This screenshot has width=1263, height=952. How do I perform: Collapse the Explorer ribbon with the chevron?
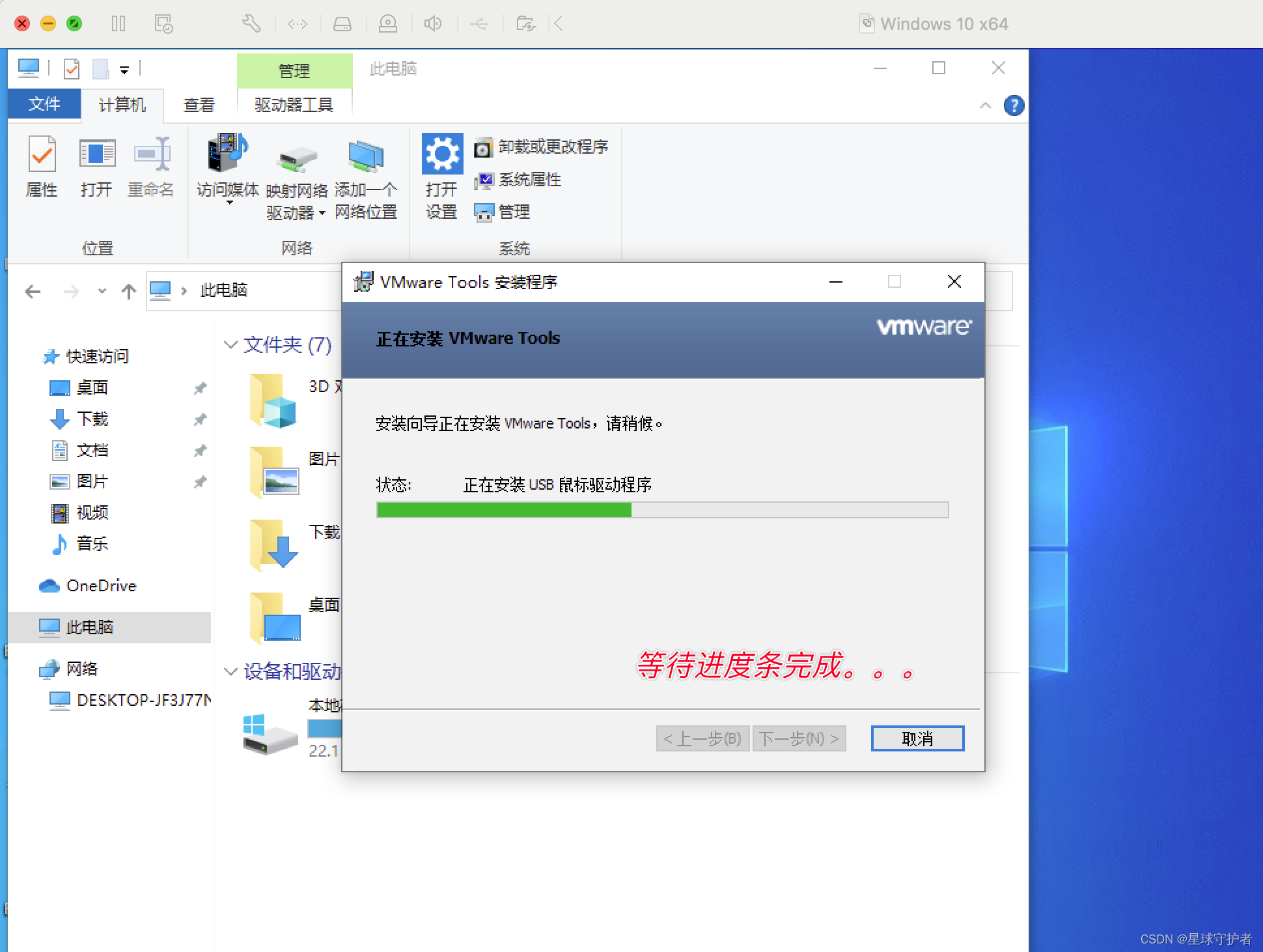click(x=985, y=105)
